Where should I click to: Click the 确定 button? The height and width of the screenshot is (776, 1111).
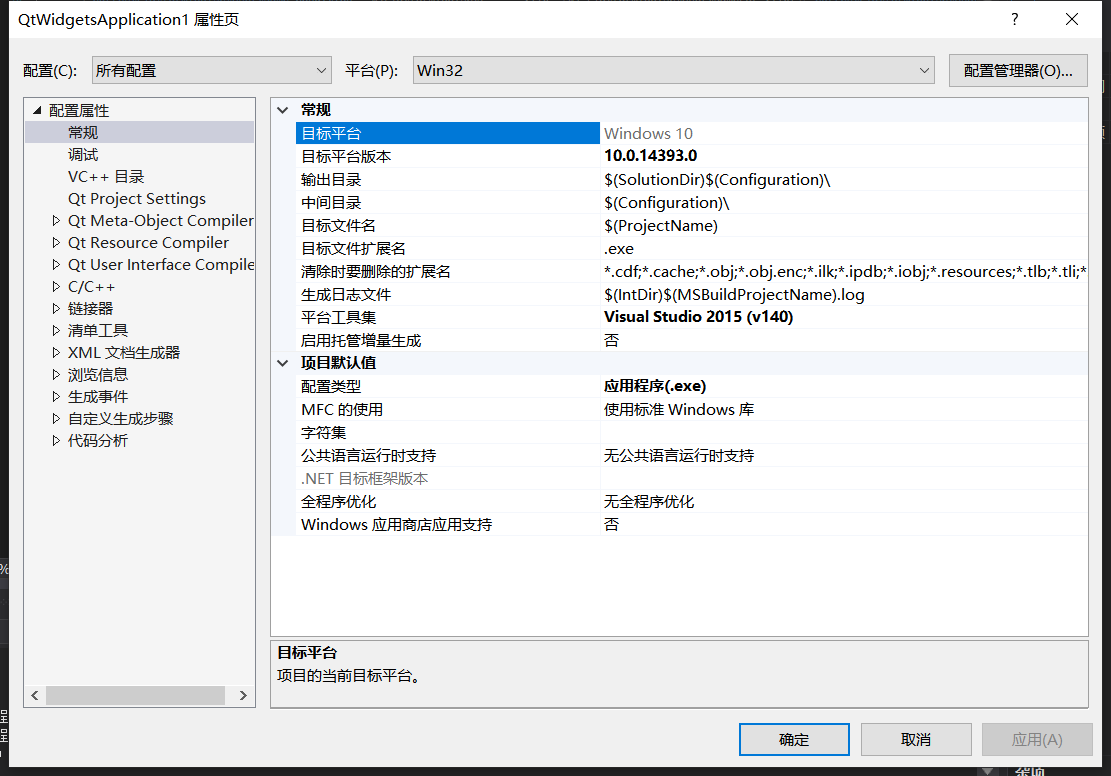(793, 739)
